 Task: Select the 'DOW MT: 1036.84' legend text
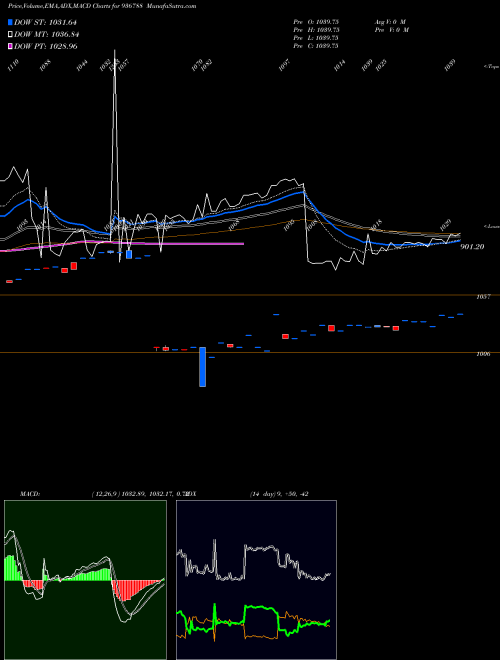pyautogui.click(x=46, y=34)
